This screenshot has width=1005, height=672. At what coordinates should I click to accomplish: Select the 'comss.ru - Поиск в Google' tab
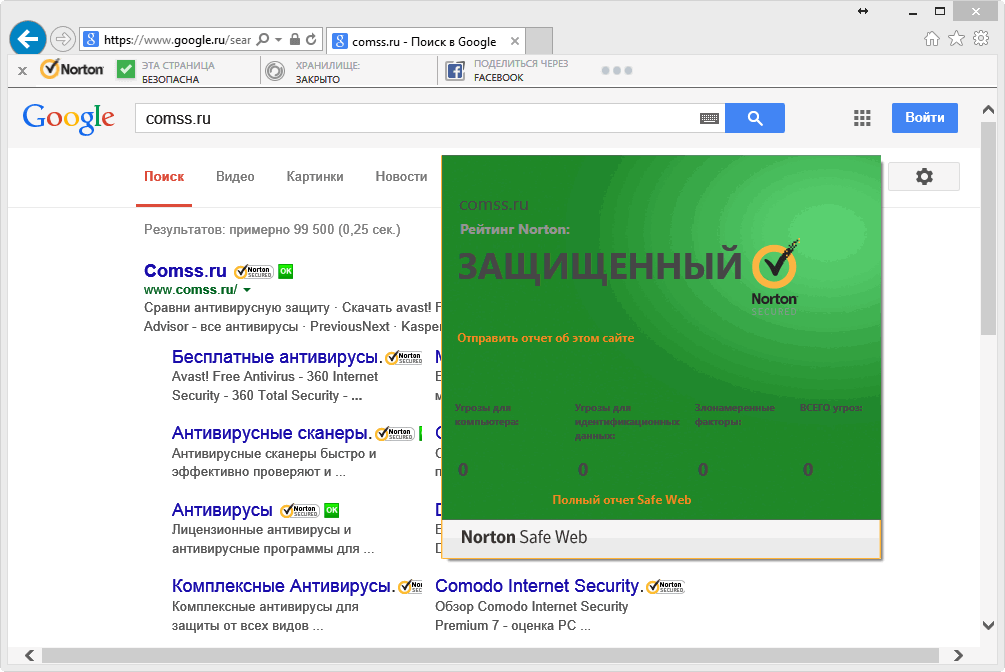coord(424,42)
